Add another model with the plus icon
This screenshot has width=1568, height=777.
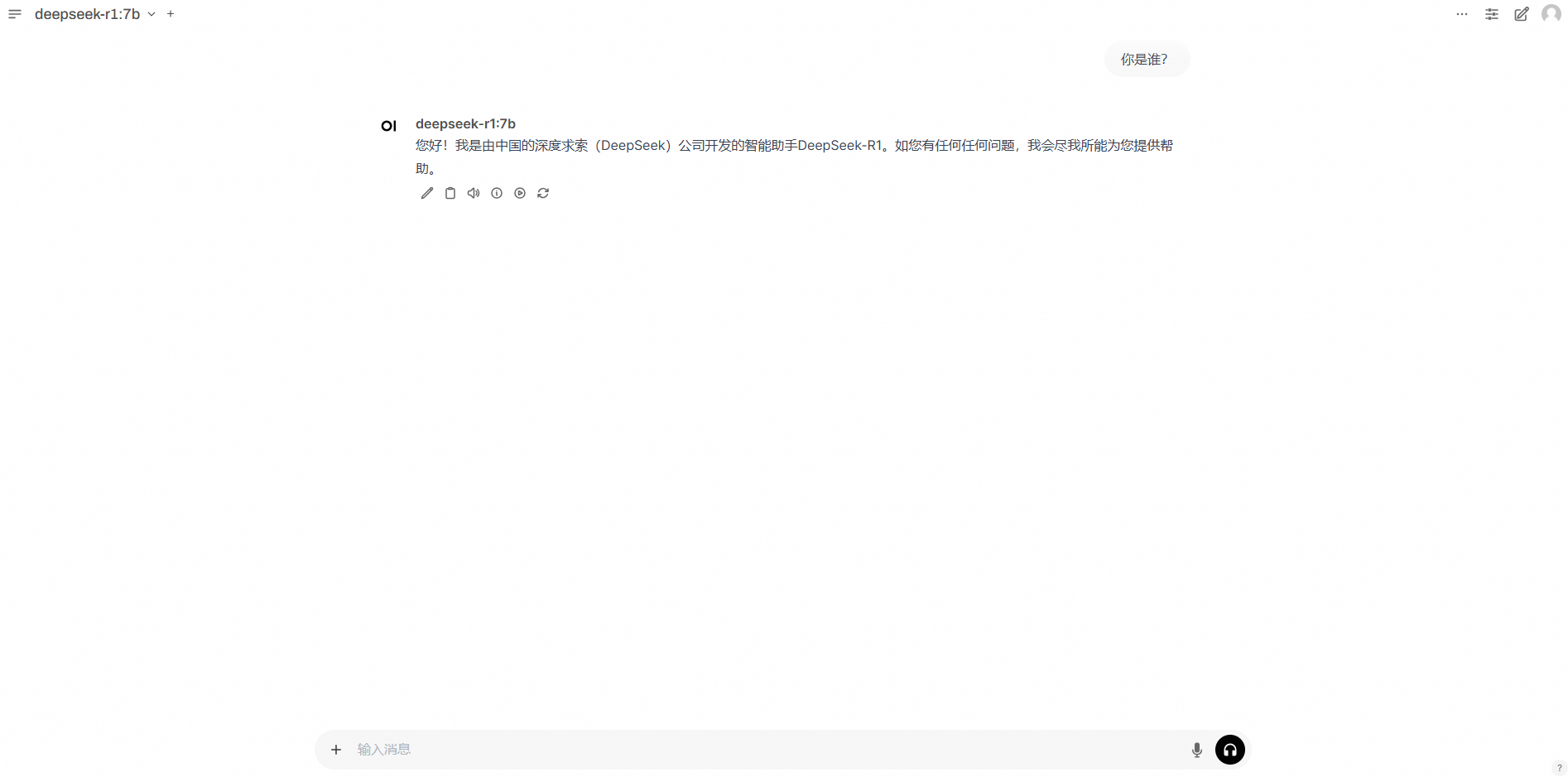(x=171, y=14)
